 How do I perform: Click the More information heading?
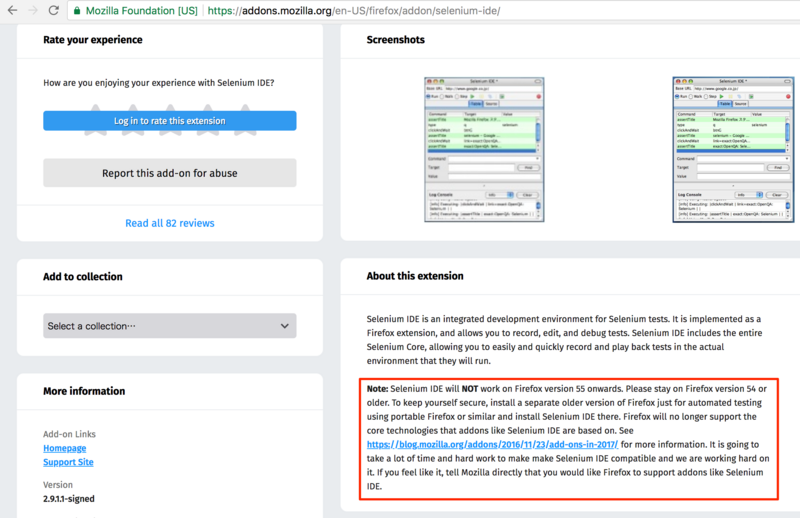tap(84, 391)
